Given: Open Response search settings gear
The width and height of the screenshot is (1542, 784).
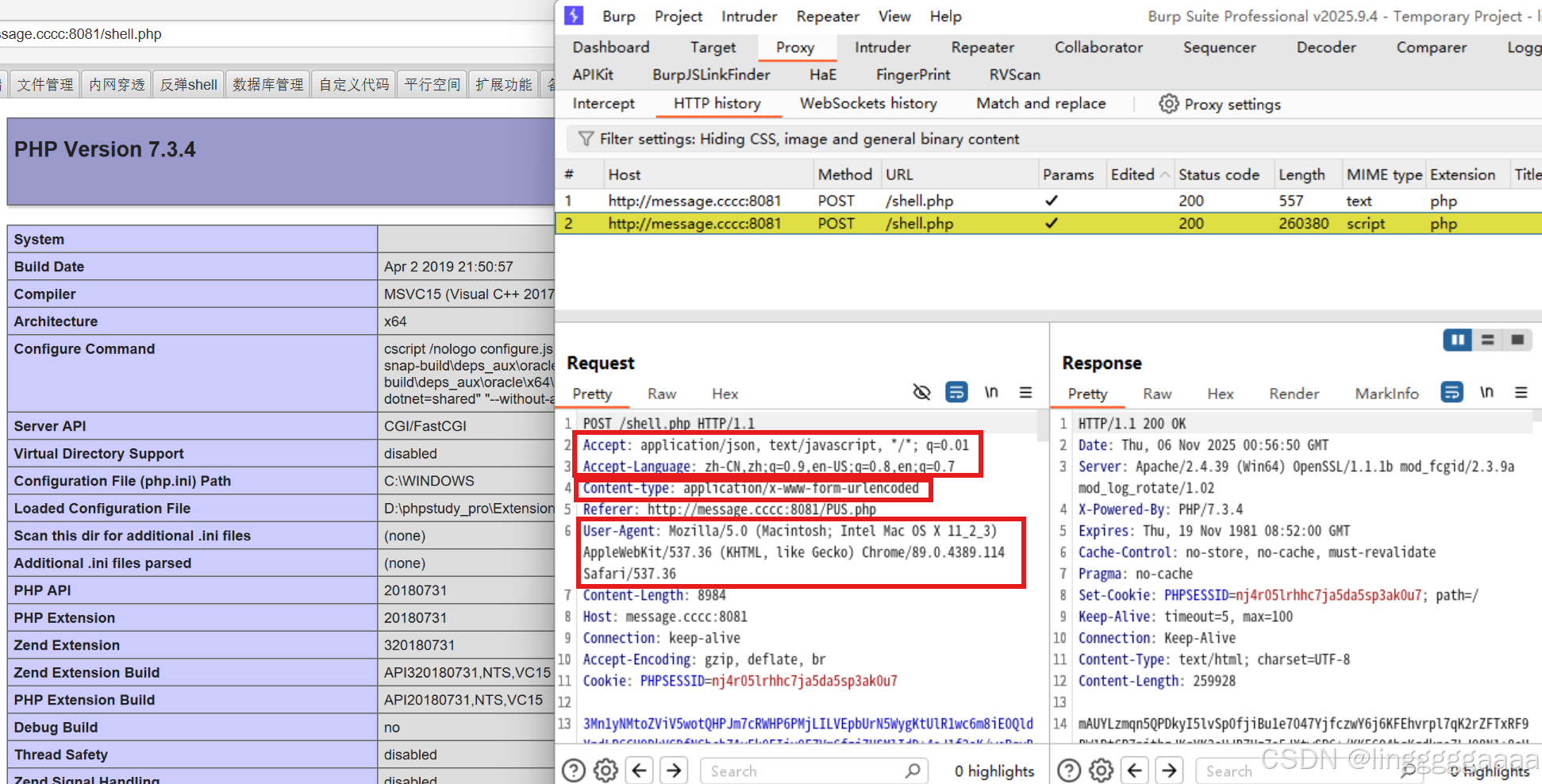Looking at the screenshot, I should pyautogui.click(x=1102, y=771).
